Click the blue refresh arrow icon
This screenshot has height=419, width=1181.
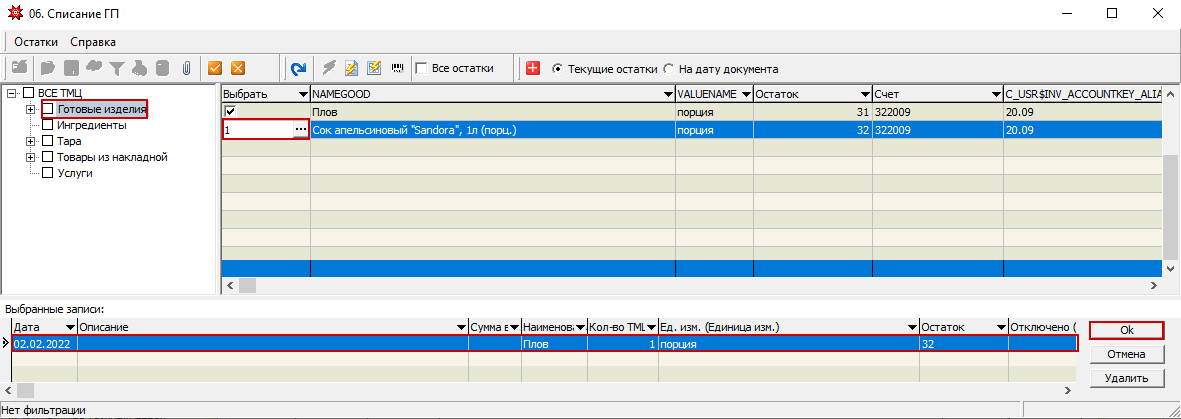(298, 69)
